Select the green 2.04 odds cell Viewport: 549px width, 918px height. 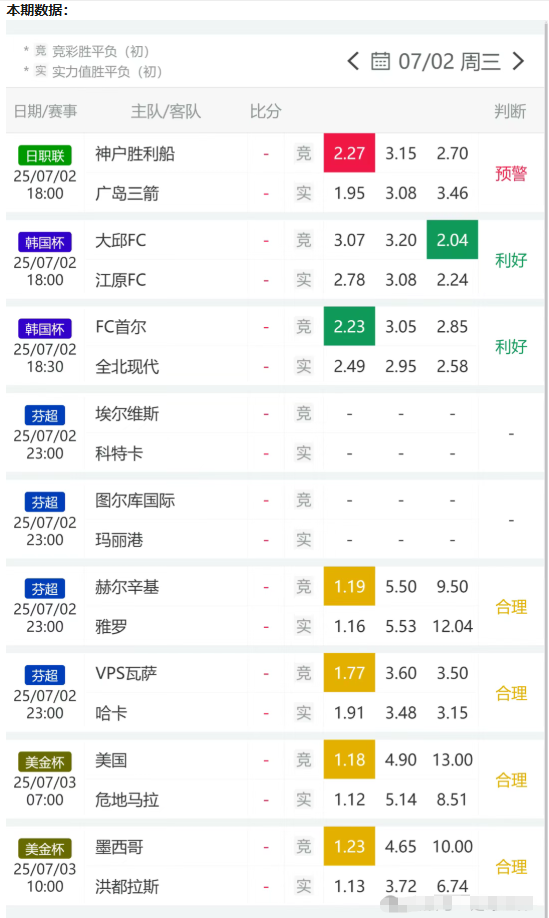[x=452, y=239]
